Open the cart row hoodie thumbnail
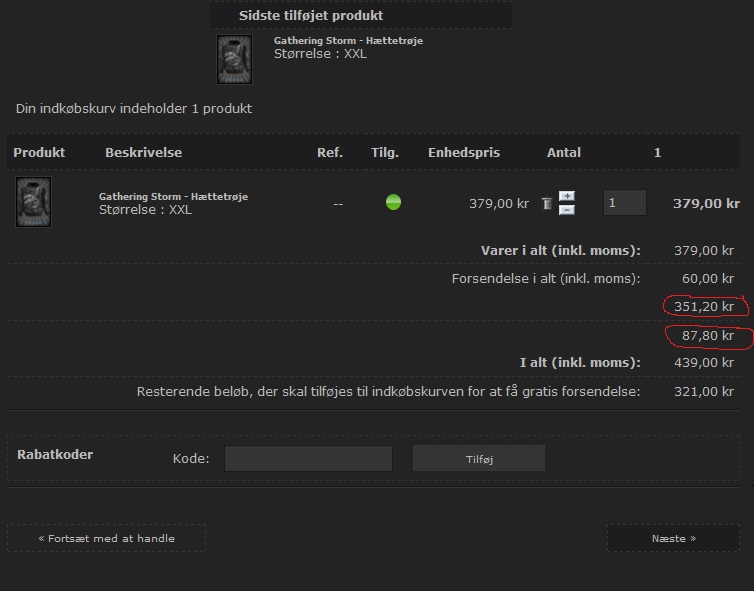 33,202
